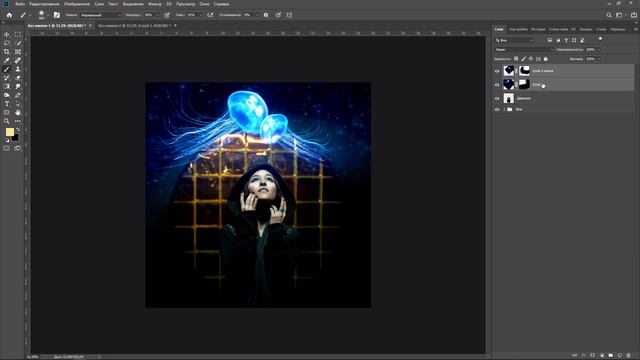Select the Type tool in toolbox
The height and width of the screenshot is (360, 640).
coord(7,104)
